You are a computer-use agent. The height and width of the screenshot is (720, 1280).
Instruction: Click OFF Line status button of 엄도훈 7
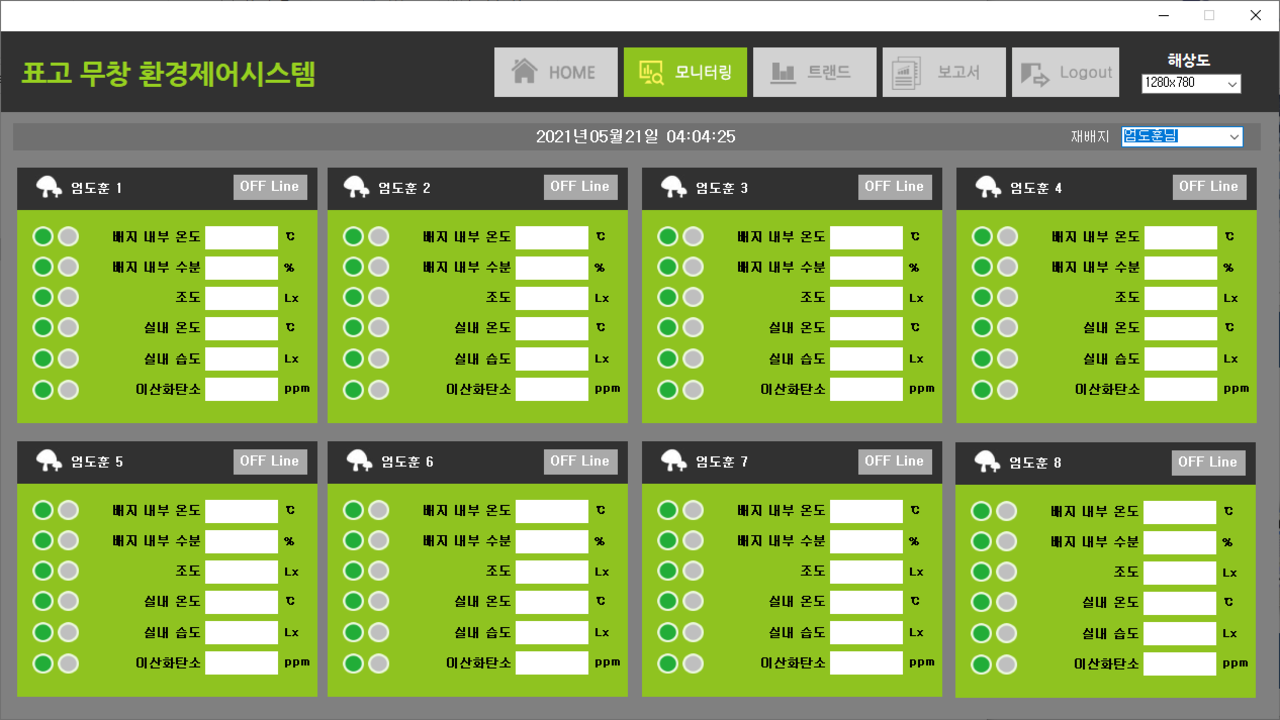(895, 461)
